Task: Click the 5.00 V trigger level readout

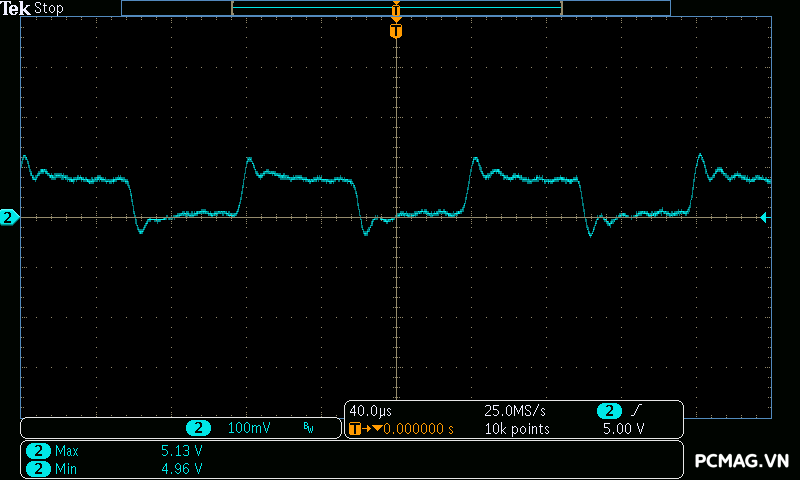Action: click(622, 429)
